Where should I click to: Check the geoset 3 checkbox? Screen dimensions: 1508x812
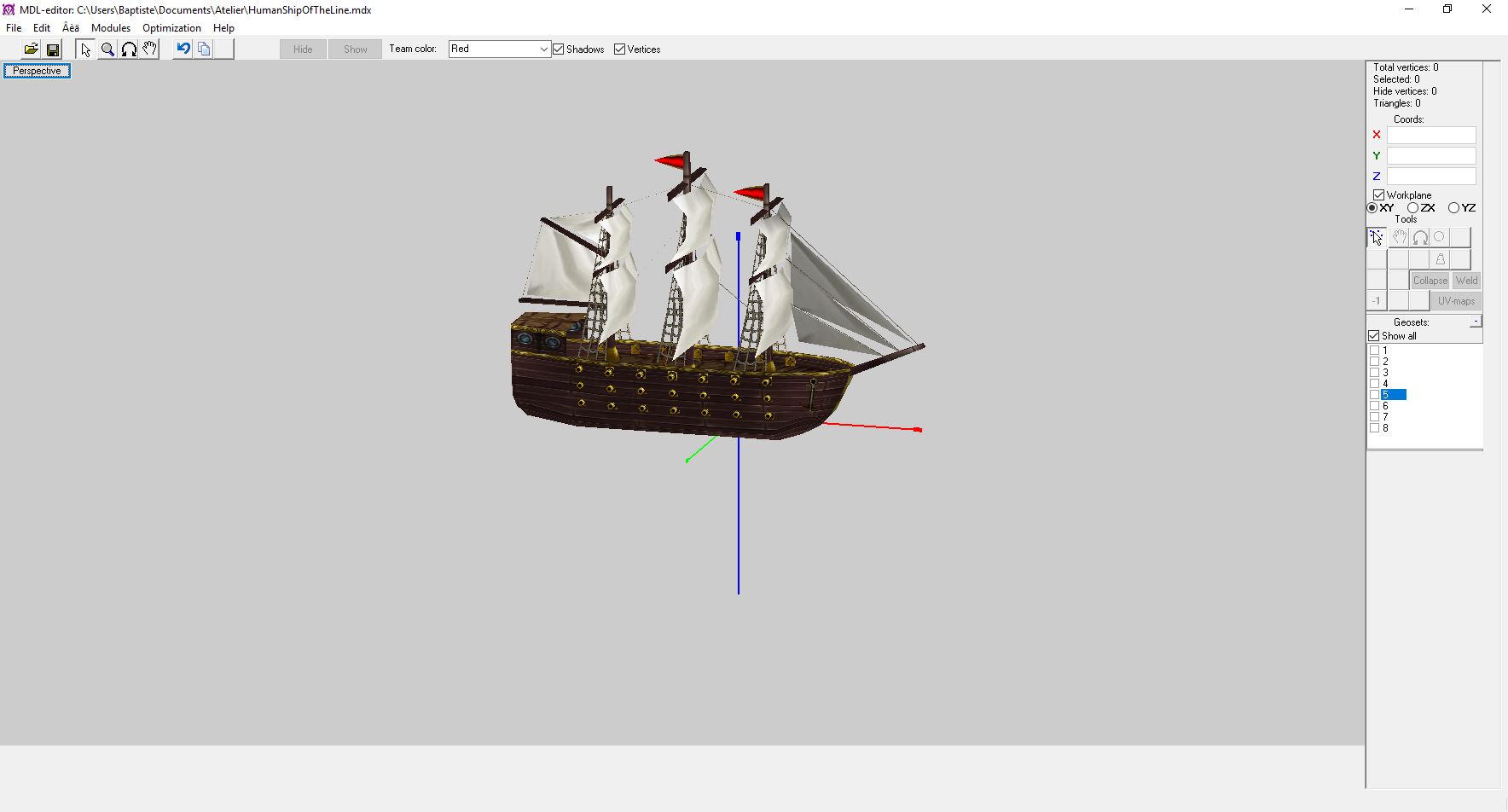1374,373
